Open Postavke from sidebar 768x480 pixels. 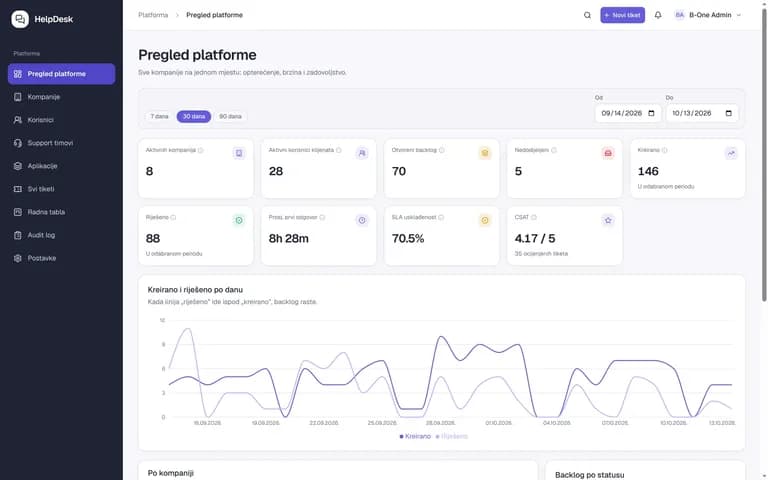pos(62,258)
